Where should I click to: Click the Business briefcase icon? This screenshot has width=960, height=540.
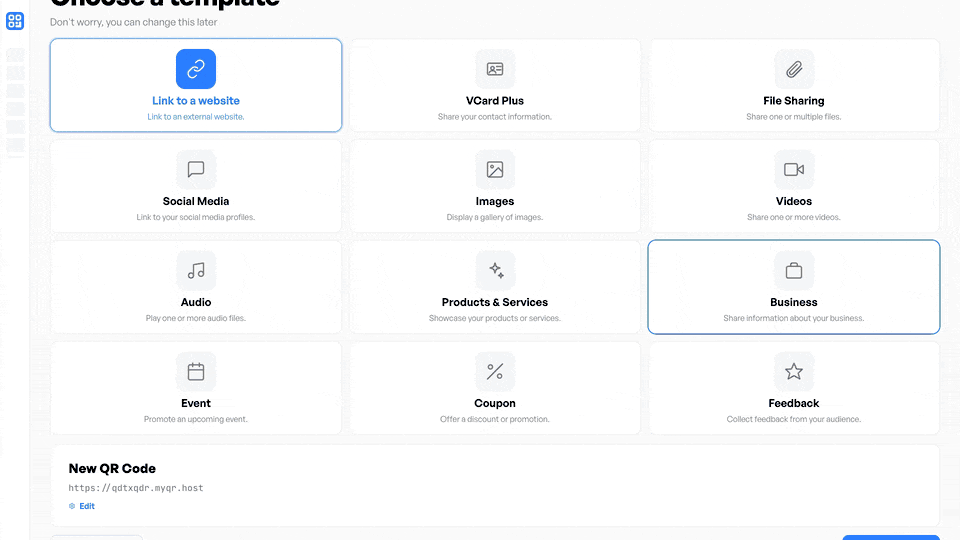(793, 271)
